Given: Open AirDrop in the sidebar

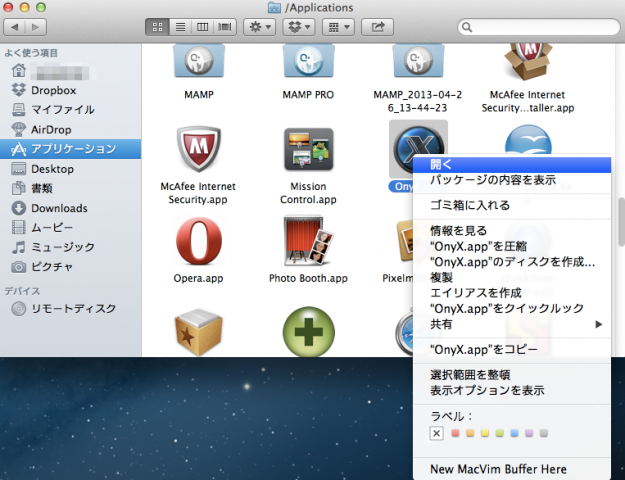Looking at the screenshot, I should click(51, 129).
